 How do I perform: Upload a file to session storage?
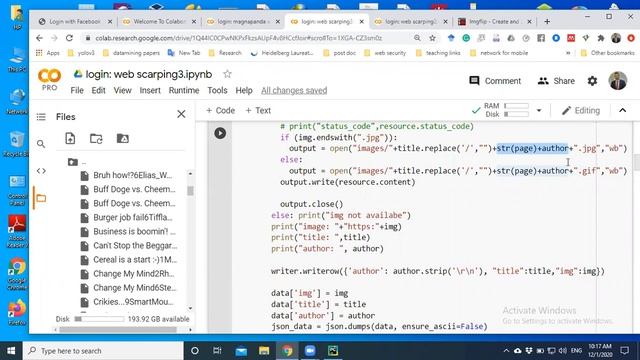tap(70, 138)
